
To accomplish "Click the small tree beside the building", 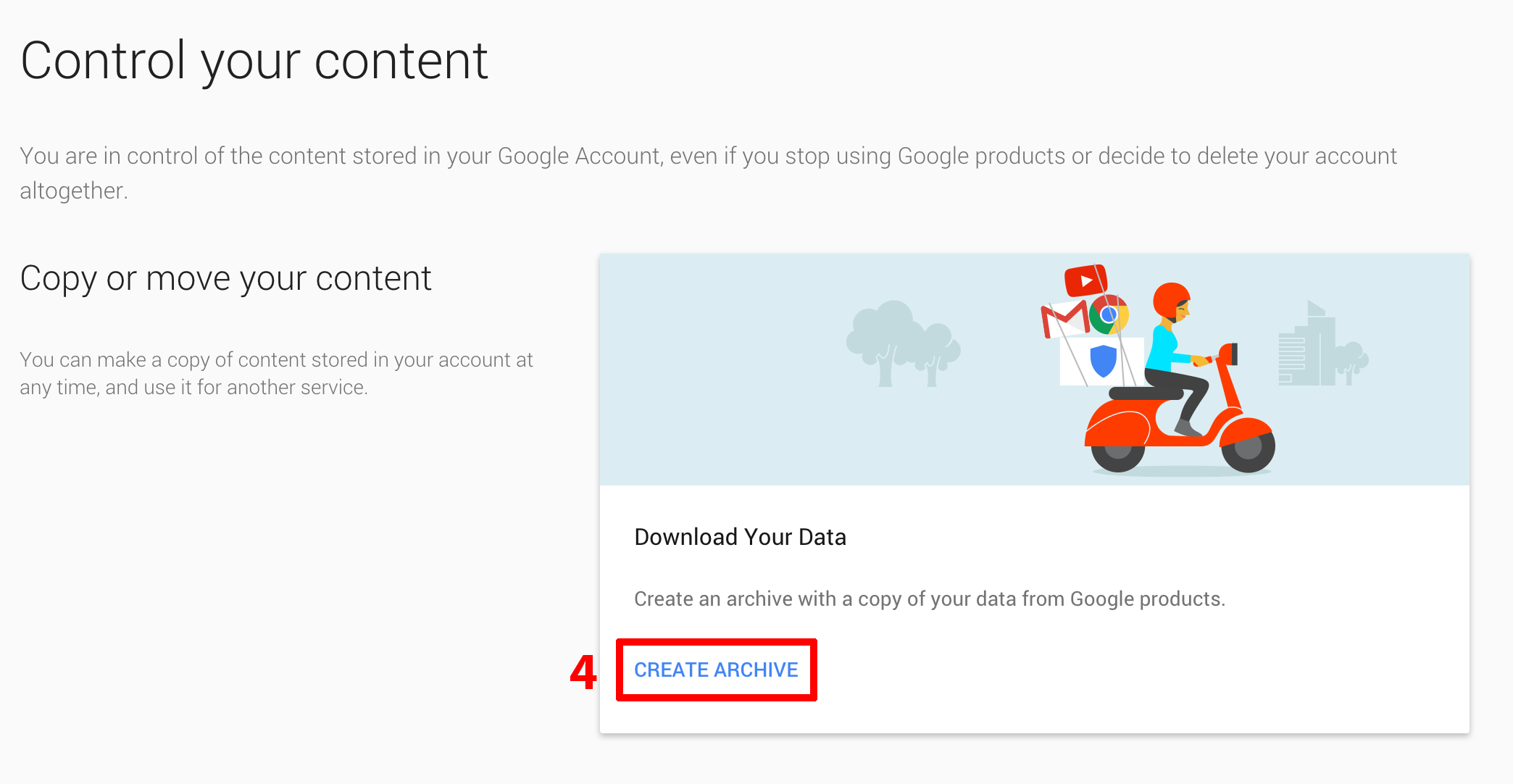I will (1351, 362).
